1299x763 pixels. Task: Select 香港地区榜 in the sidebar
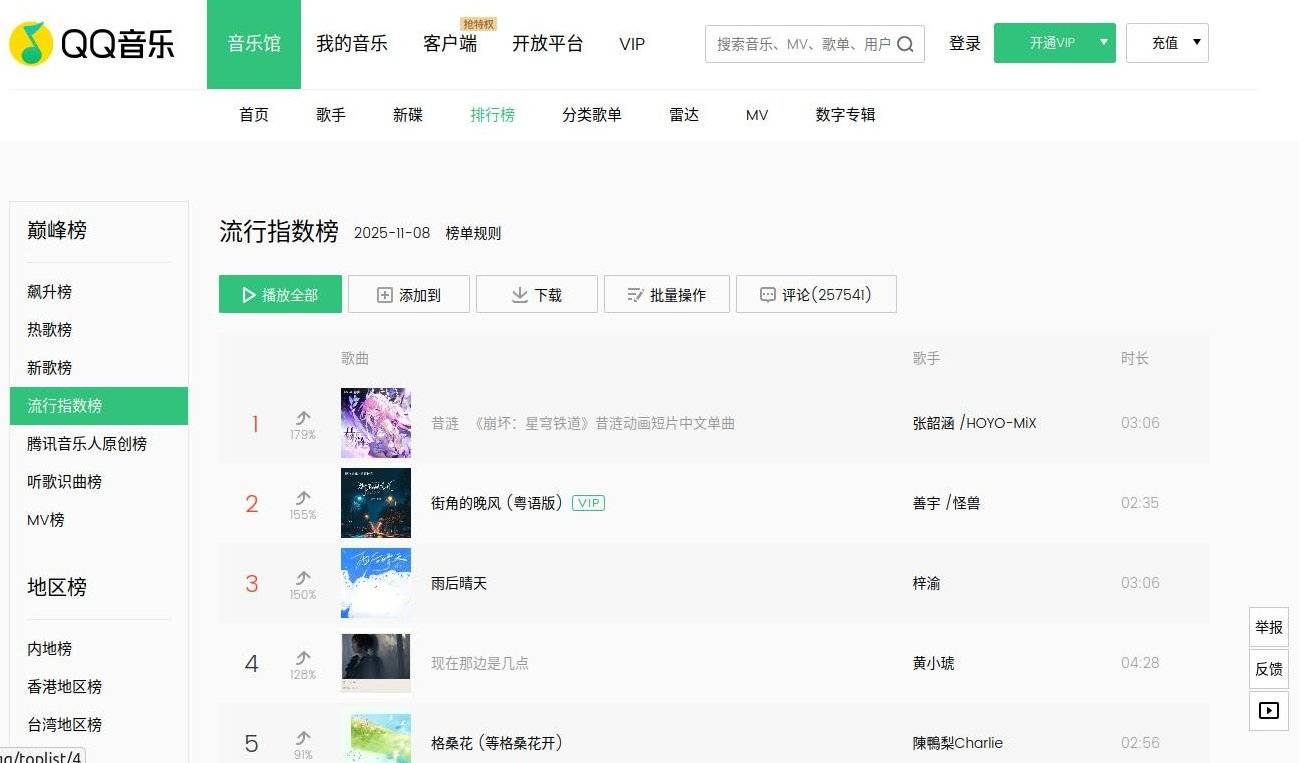pos(64,687)
